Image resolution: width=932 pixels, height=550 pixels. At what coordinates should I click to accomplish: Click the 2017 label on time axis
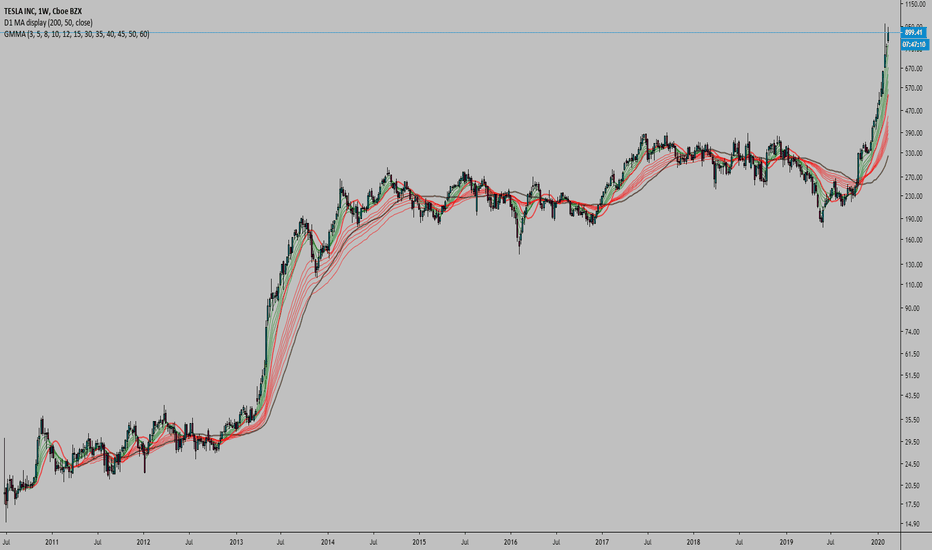[x=602, y=542]
